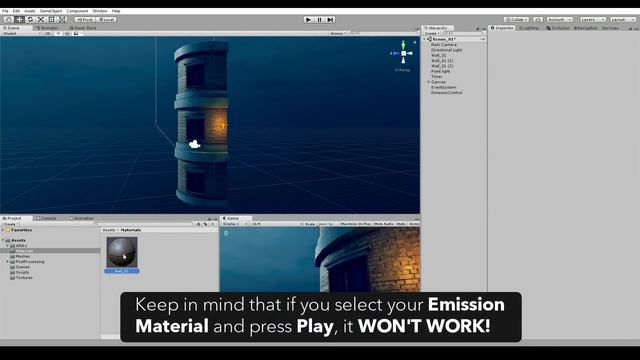
Task: Switch to the Navigation tab
Action: point(586,28)
